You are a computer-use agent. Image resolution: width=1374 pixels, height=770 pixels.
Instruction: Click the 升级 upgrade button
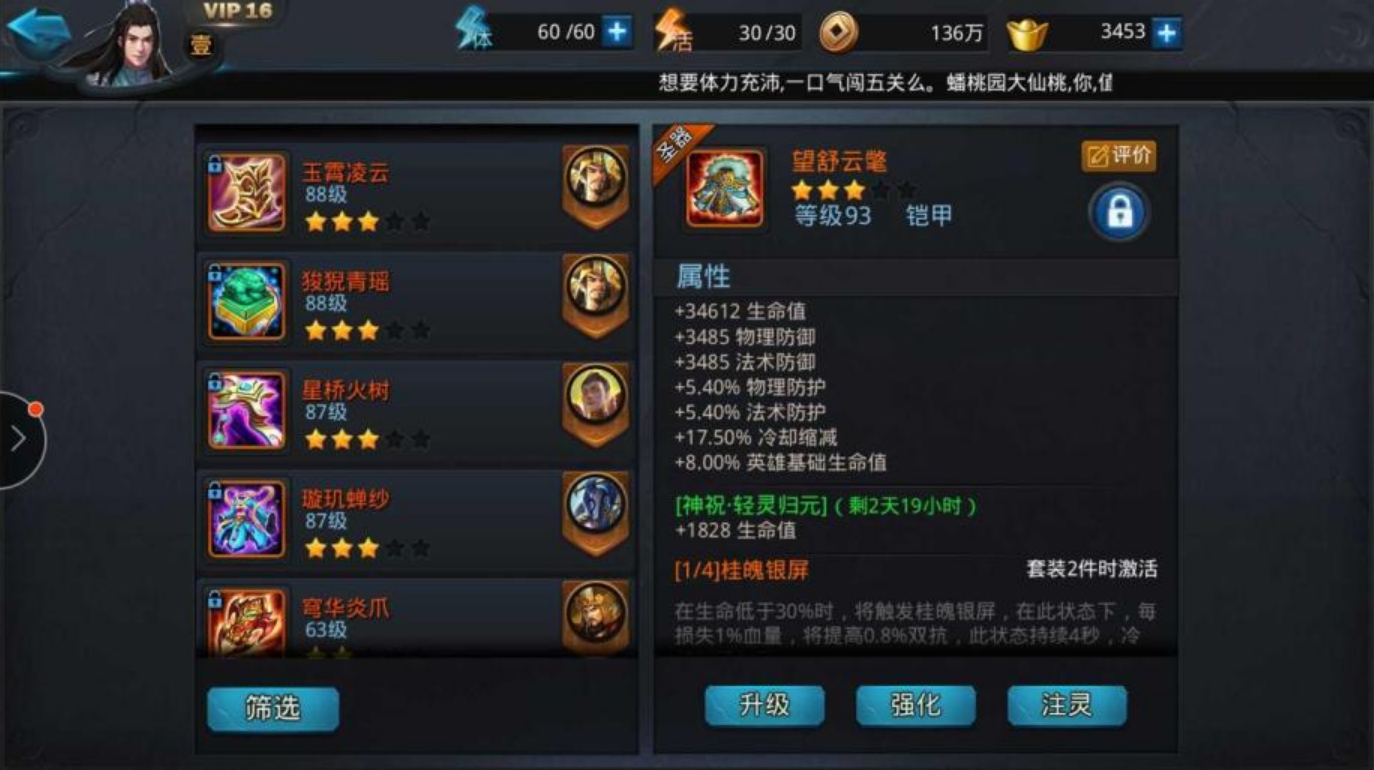click(765, 705)
